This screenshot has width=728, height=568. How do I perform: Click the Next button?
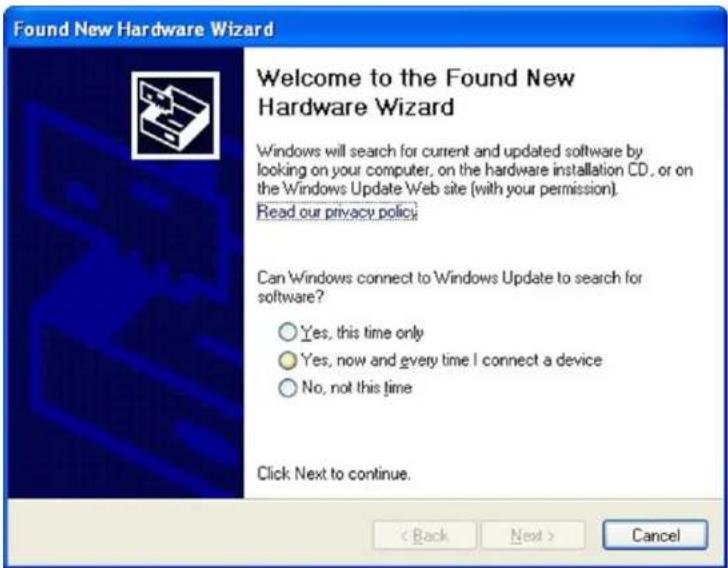pos(533,535)
